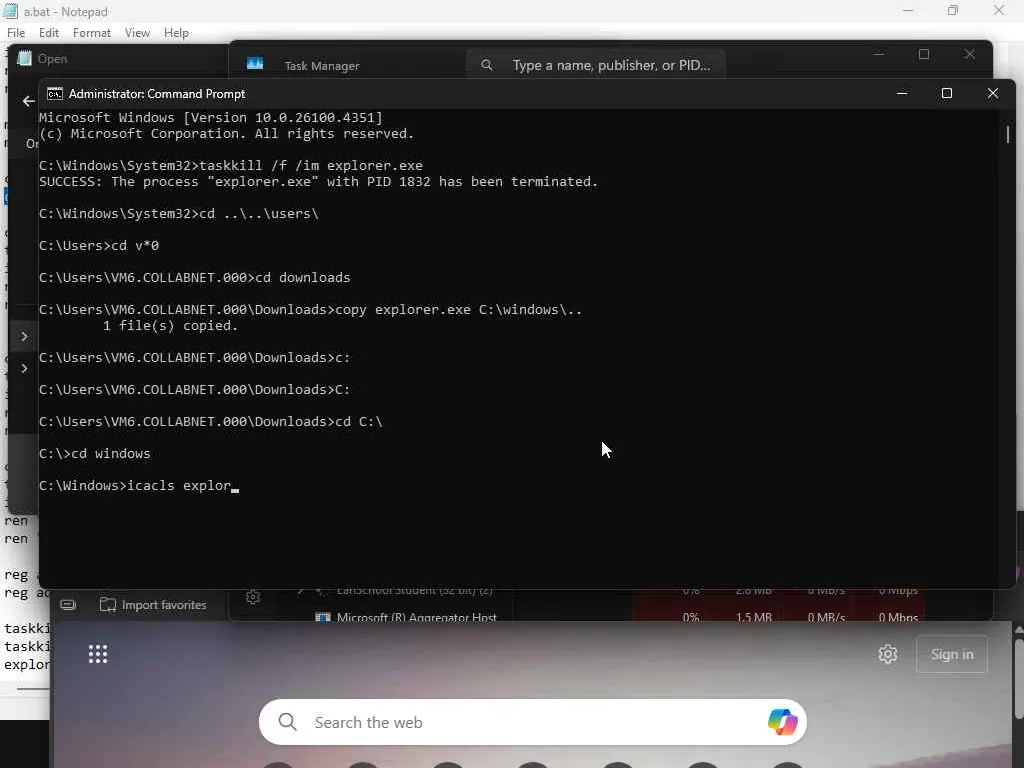The width and height of the screenshot is (1024, 768).
Task: Click the 'cd downloads' command line
Action: pos(195,278)
